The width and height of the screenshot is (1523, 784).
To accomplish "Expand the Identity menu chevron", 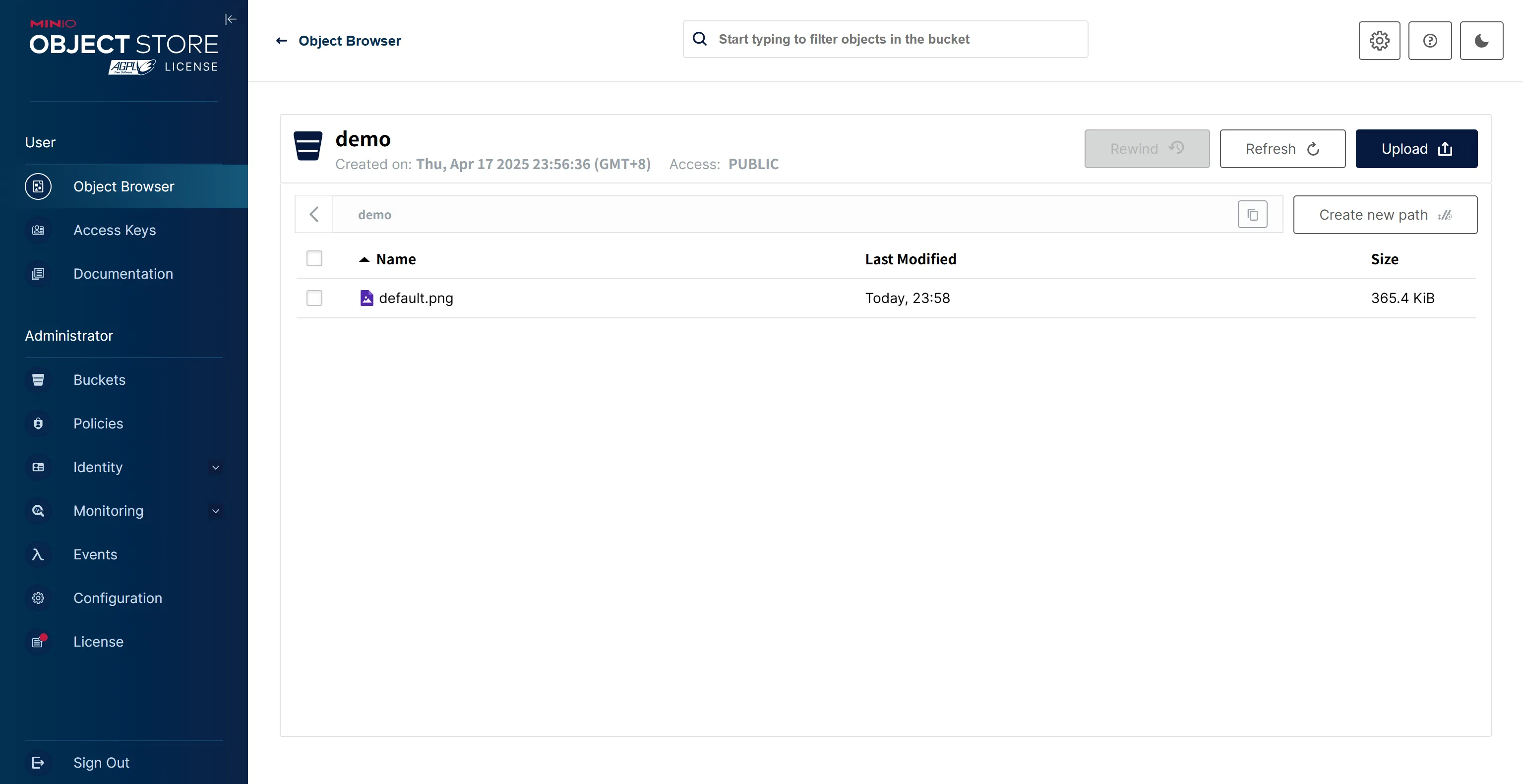I will tap(216, 467).
